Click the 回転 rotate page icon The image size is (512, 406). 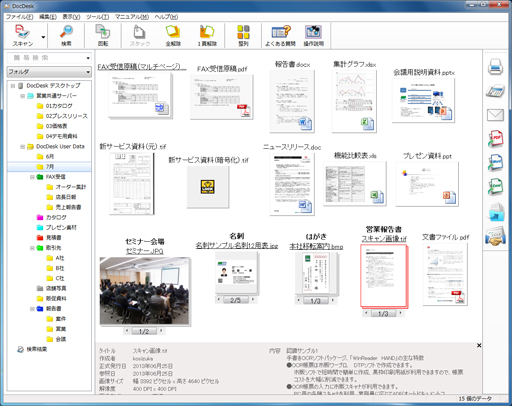(103, 35)
